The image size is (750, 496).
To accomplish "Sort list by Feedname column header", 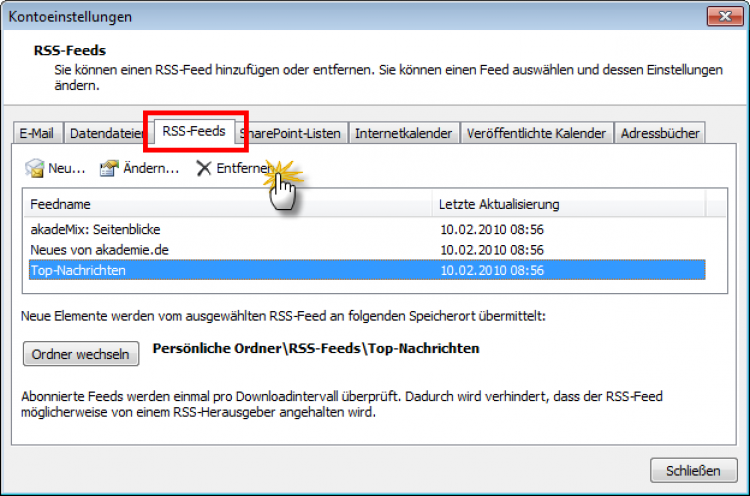I will tap(227, 204).
